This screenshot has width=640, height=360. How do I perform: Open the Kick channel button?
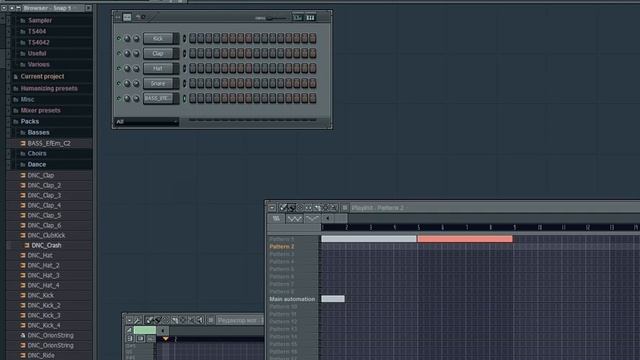(x=158, y=38)
